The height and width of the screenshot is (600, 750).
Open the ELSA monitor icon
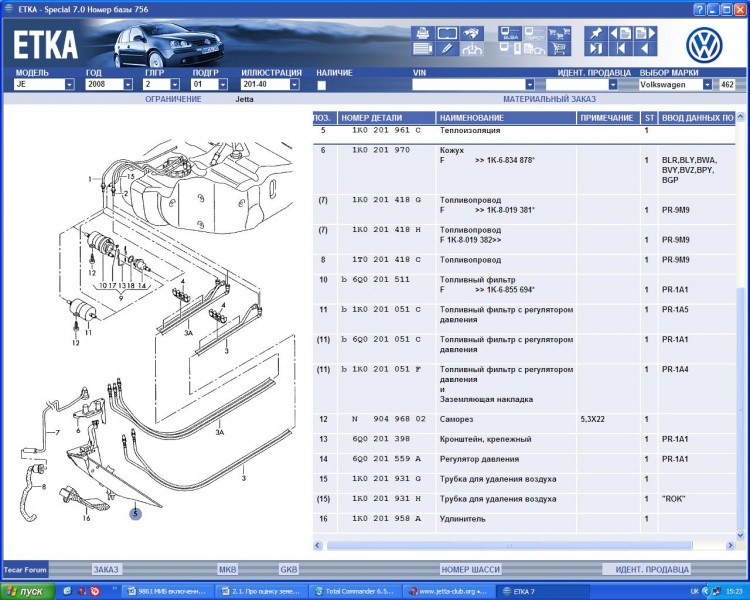pos(510,33)
